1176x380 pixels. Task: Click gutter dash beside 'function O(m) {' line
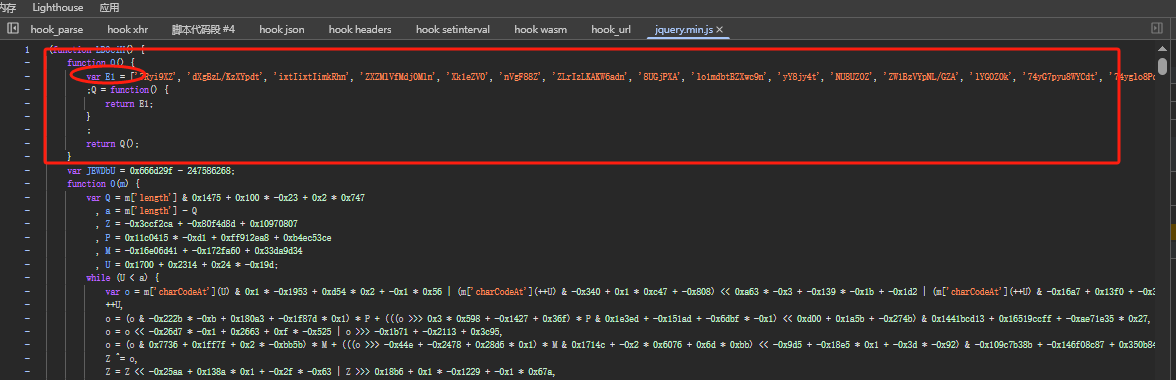[x=27, y=184]
